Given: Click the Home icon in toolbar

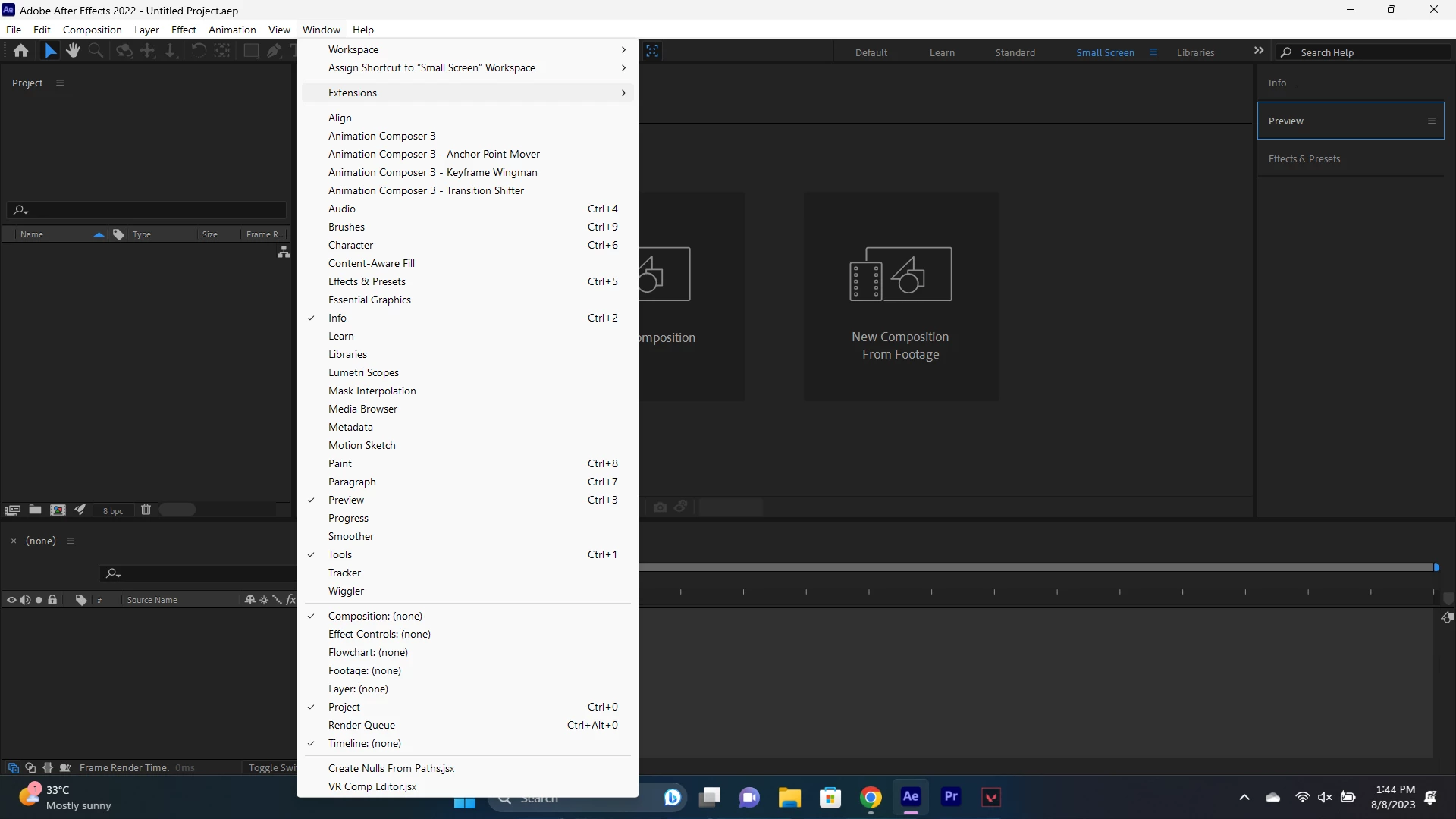Looking at the screenshot, I should tap(20, 51).
